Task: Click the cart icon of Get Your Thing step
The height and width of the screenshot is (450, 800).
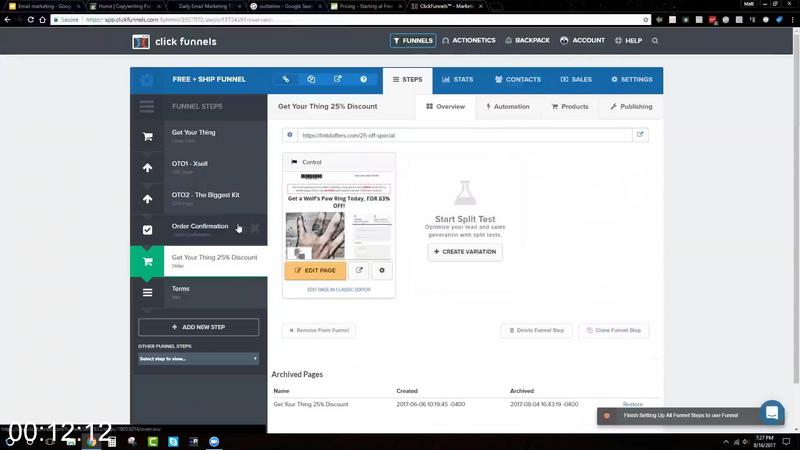Action: point(147,136)
